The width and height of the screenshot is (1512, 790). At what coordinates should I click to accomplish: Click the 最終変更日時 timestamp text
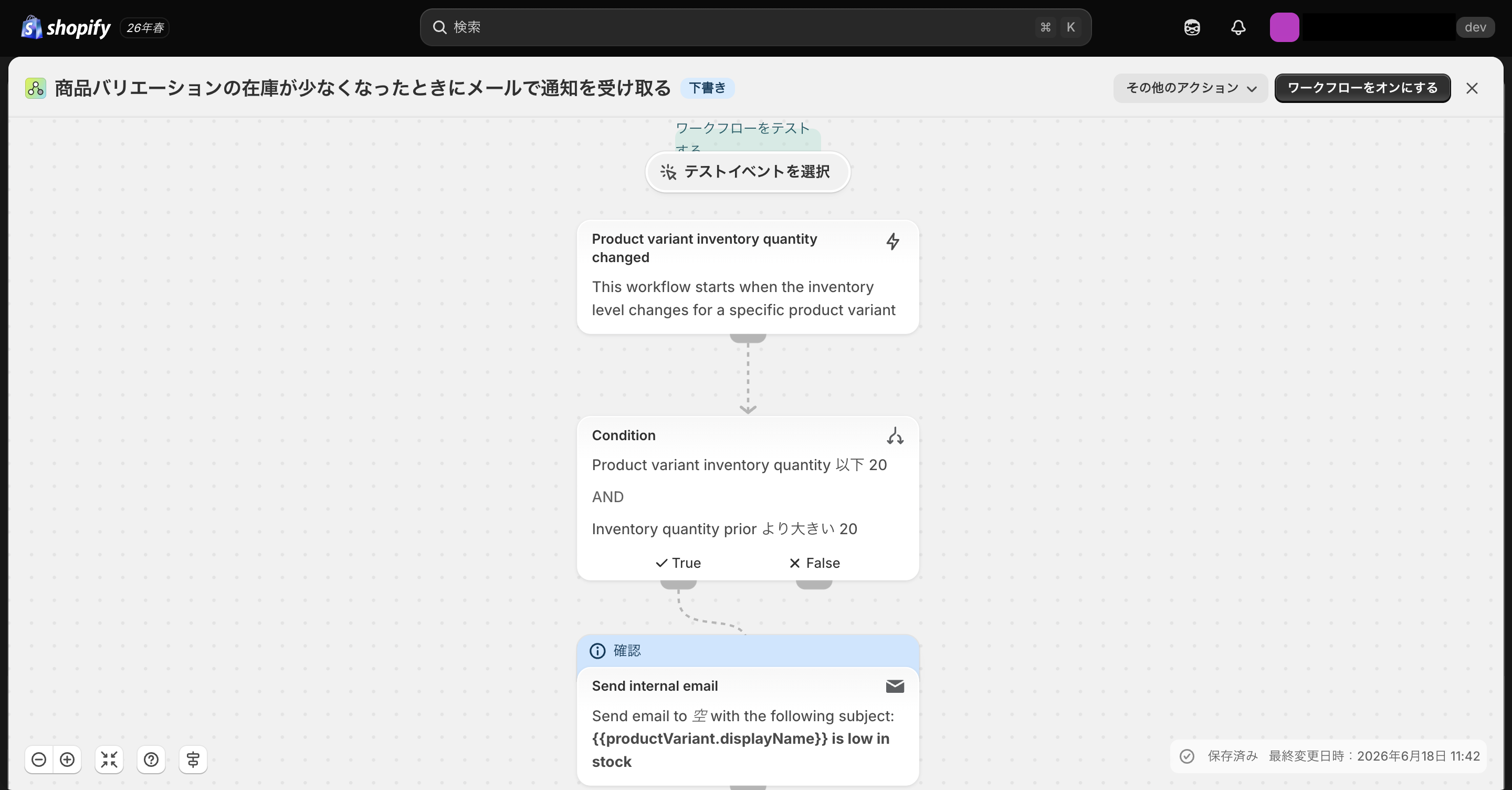1374,756
